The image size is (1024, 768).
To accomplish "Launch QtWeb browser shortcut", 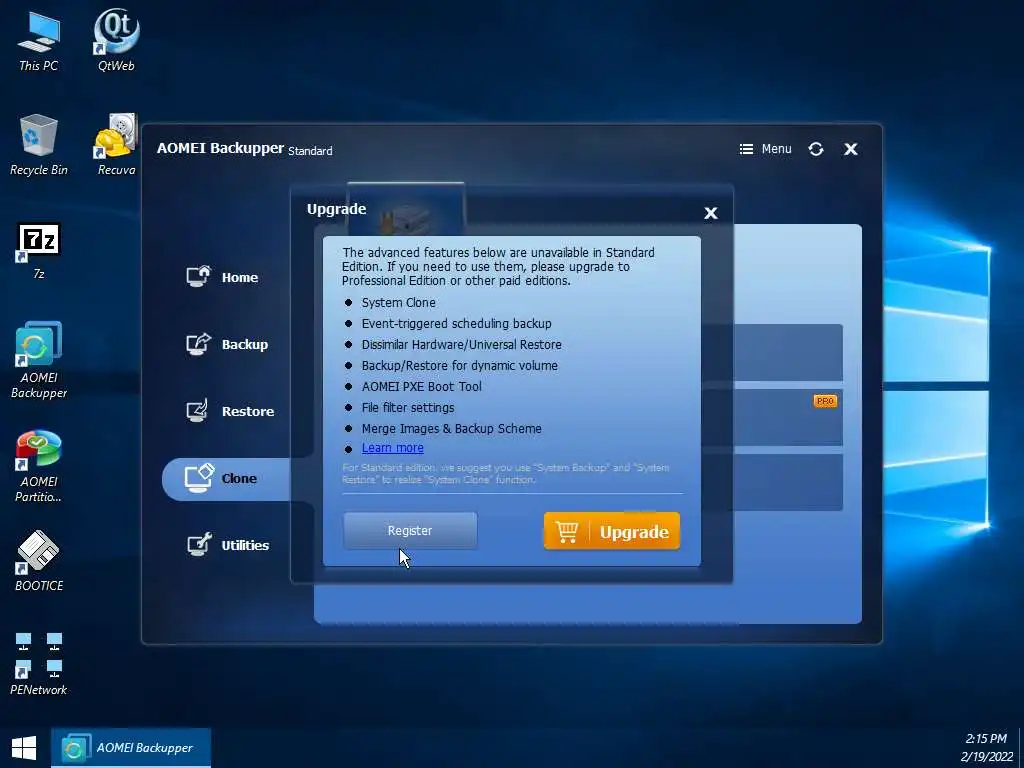I will pyautogui.click(x=116, y=40).
